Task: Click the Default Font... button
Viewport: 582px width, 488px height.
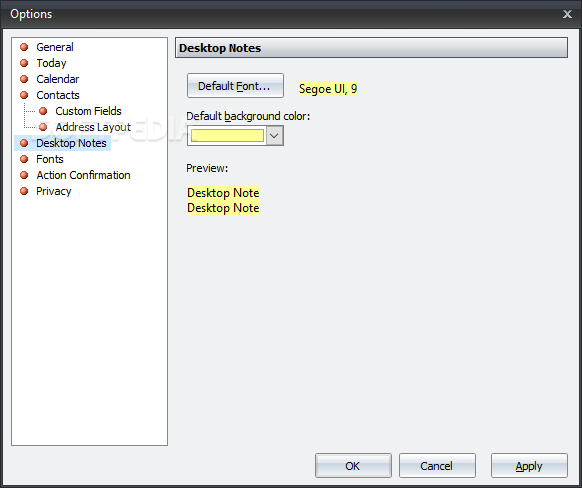Action: tap(235, 86)
